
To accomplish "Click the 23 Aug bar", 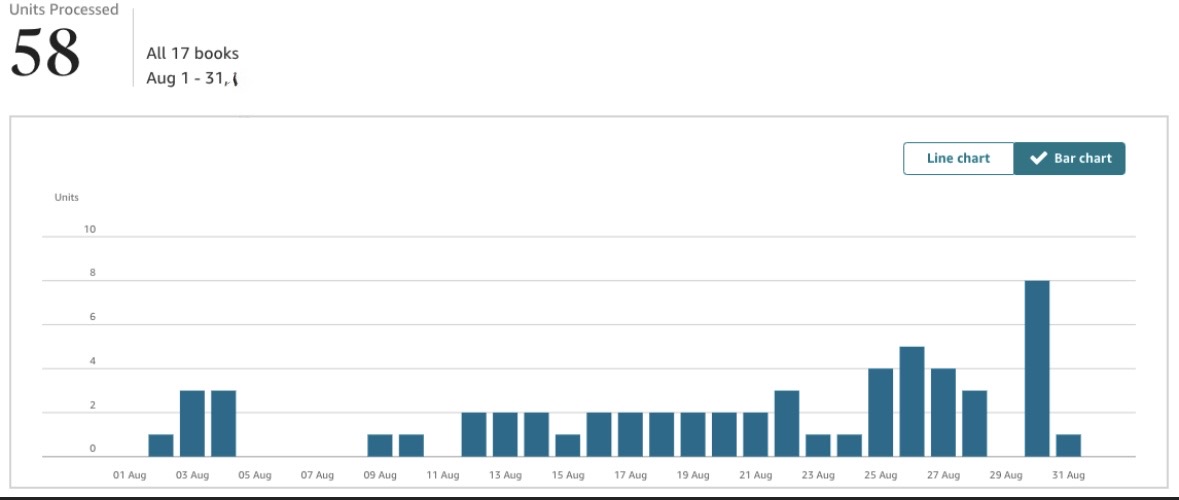I will (818, 445).
